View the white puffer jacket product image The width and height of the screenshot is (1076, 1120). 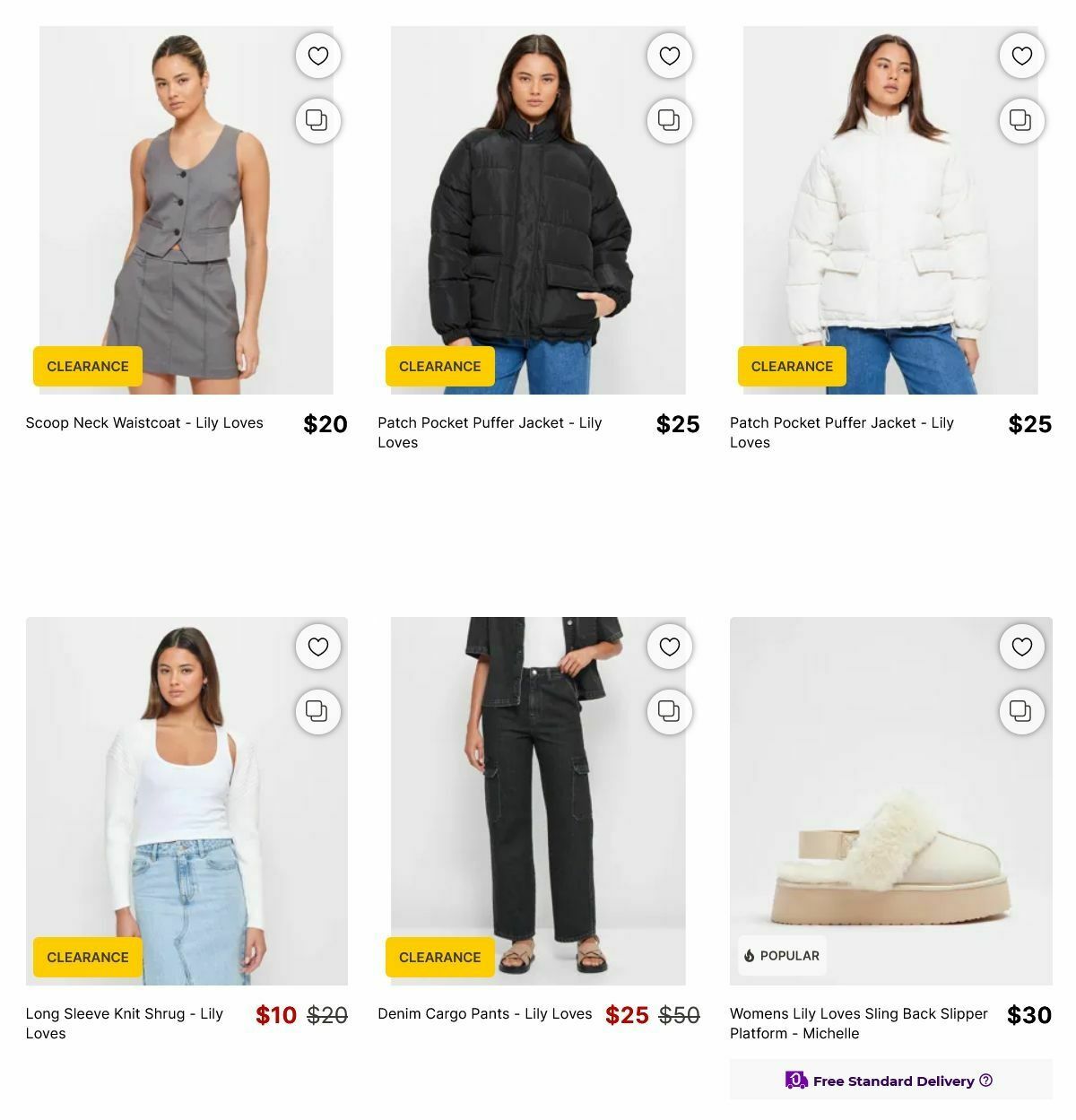pyautogui.click(x=890, y=210)
